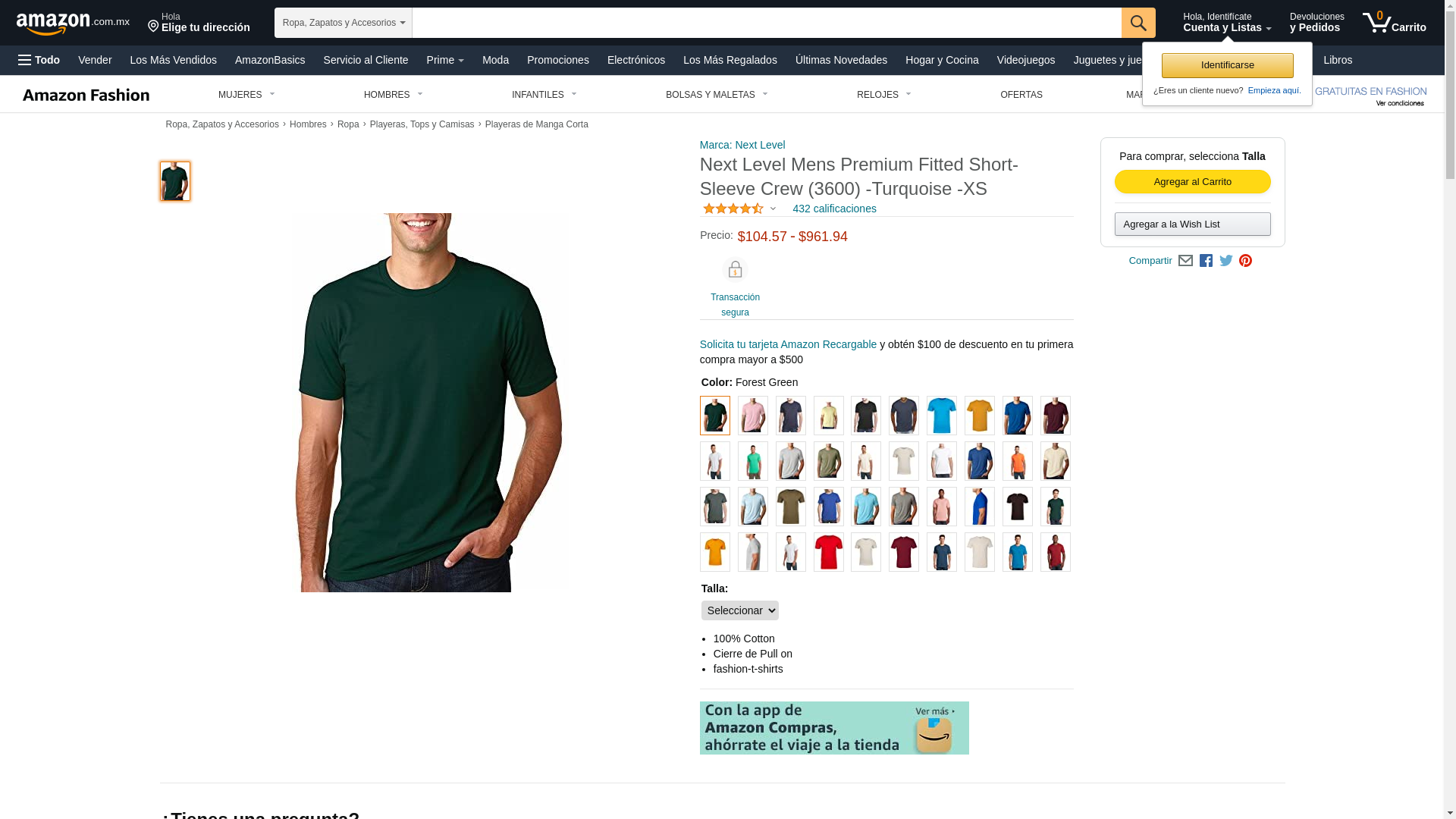Image resolution: width=1456 pixels, height=819 pixels.
Task: Select the product thumbnail image
Action: coord(175,181)
